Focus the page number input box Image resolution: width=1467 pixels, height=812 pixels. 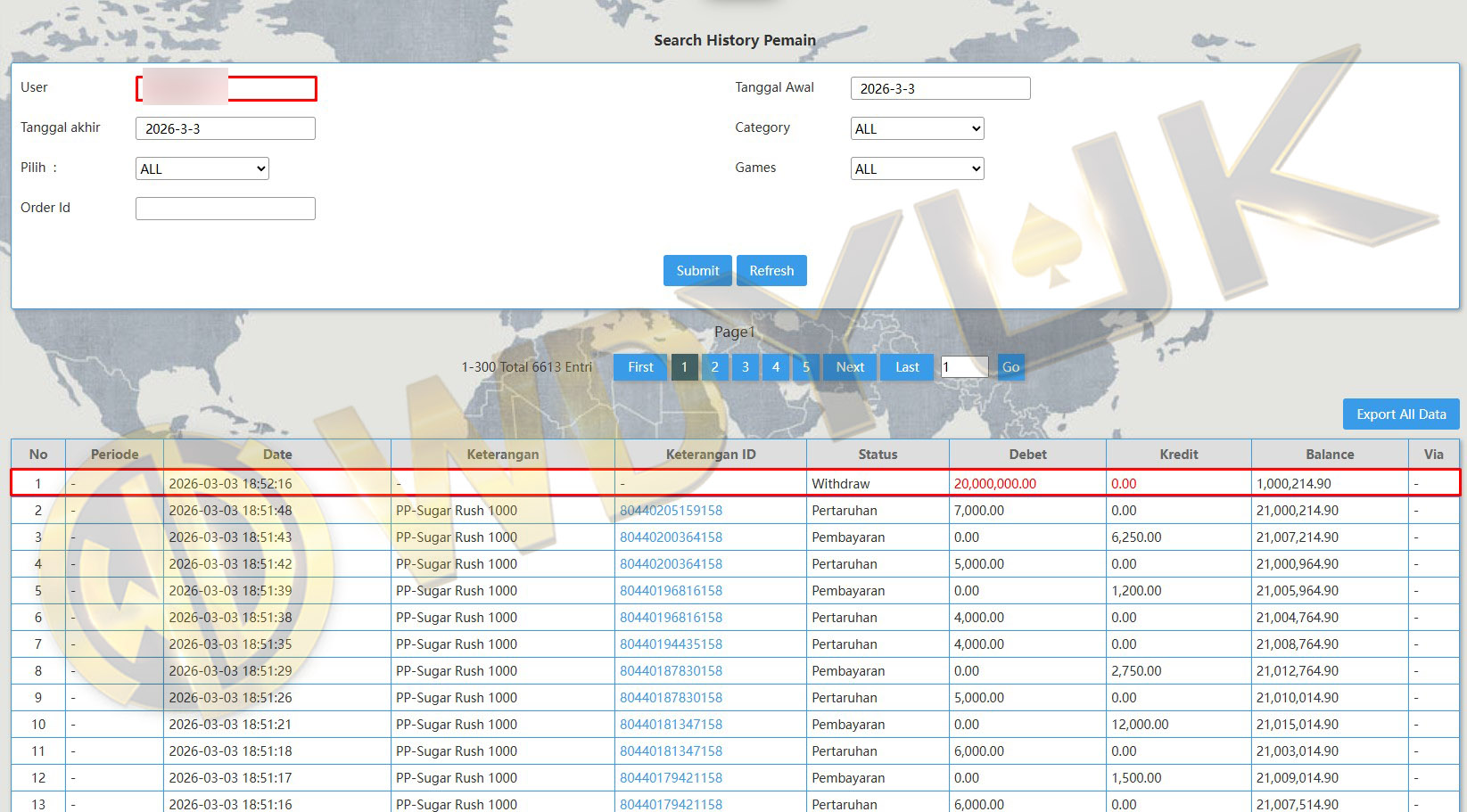coord(964,367)
